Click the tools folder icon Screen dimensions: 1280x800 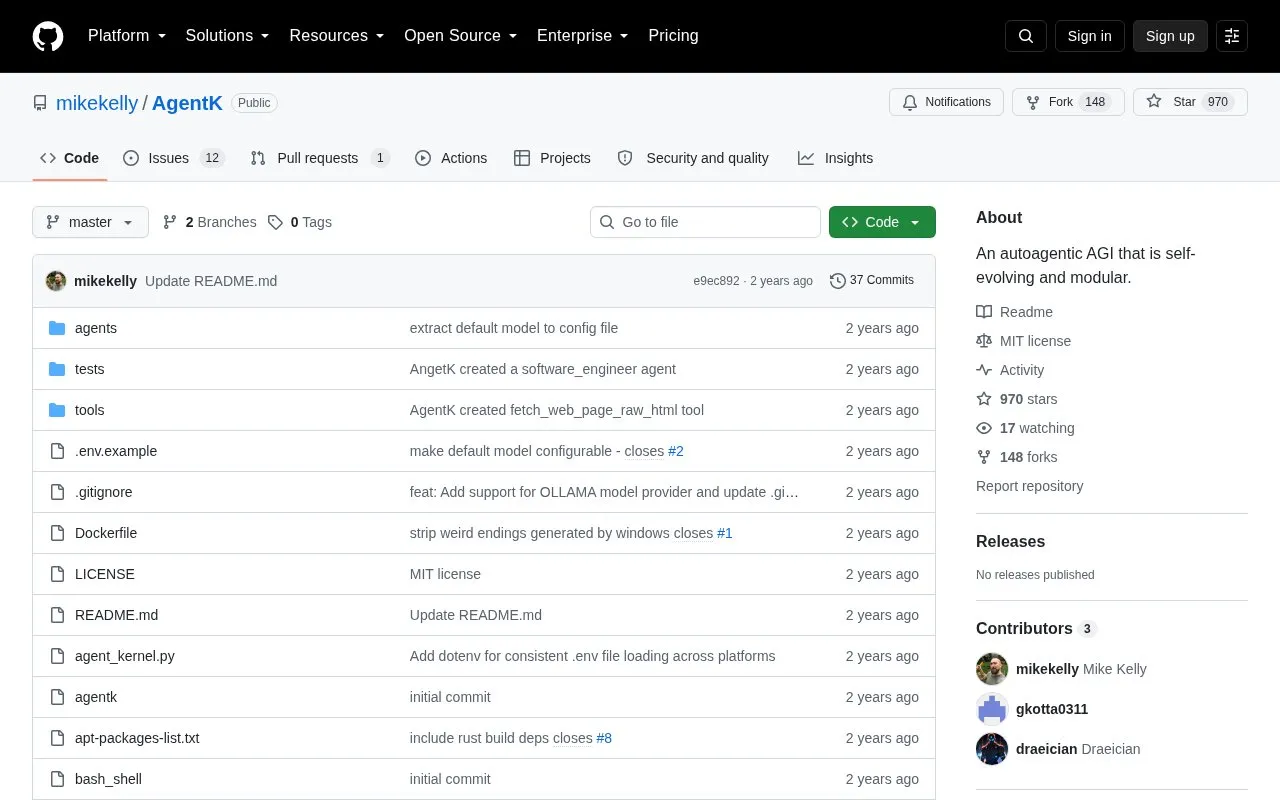point(57,410)
